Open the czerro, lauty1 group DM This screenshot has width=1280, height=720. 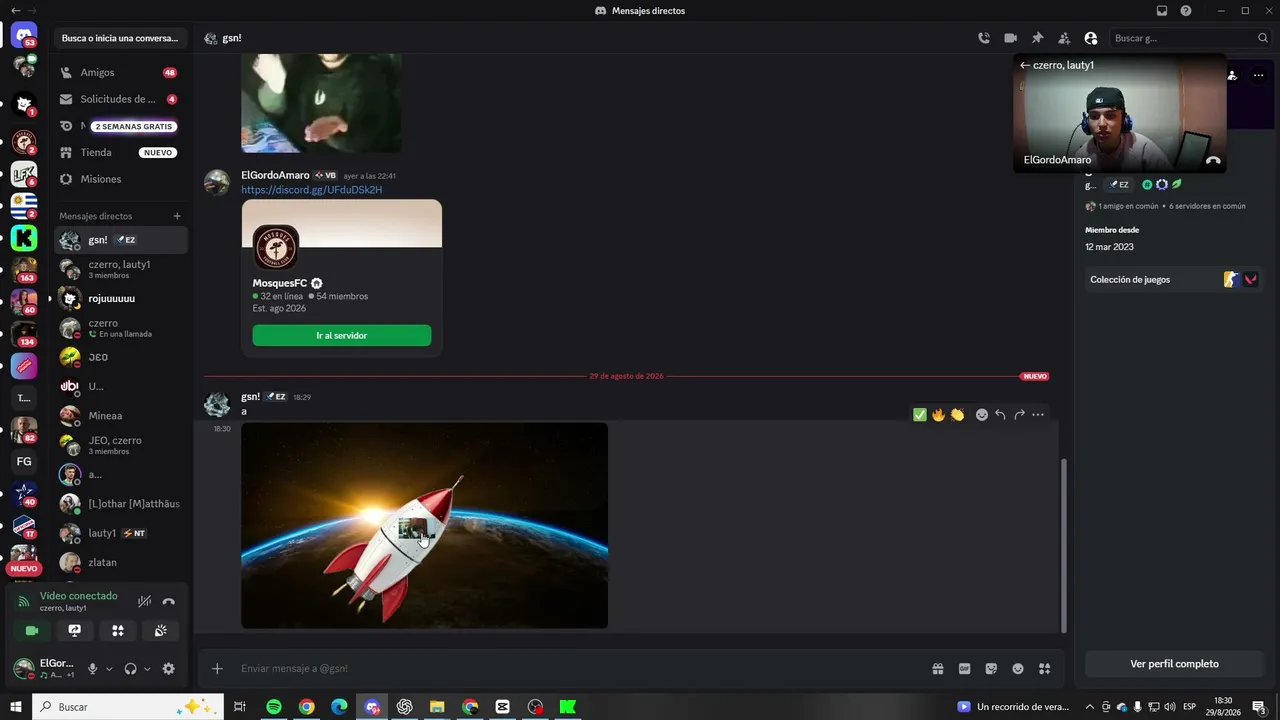pyautogui.click(x=120, y=269)
